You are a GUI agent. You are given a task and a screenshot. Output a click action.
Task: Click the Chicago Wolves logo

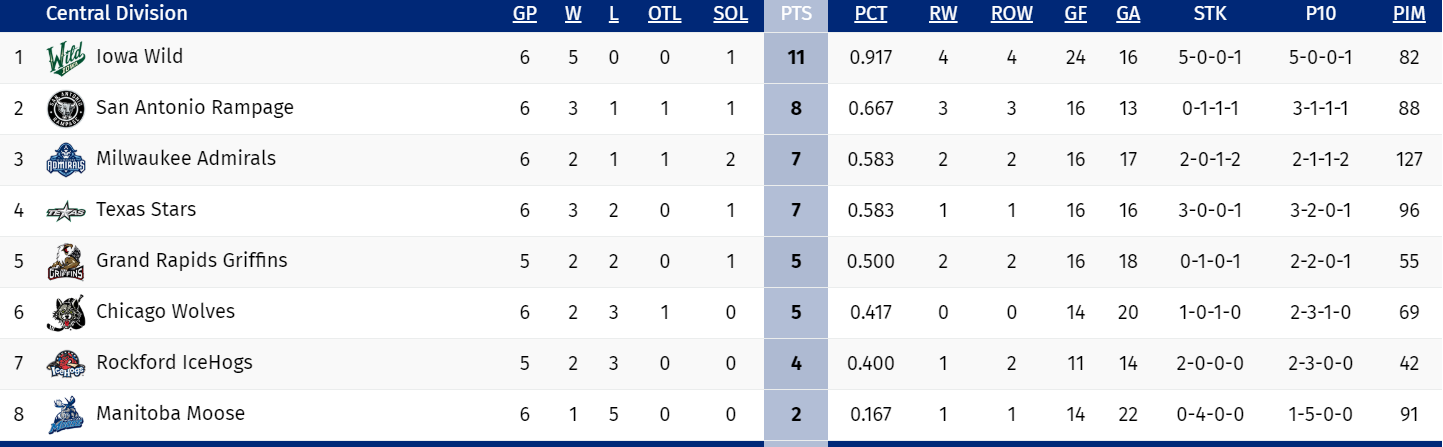pyautogui.click(x=60, y=313)
